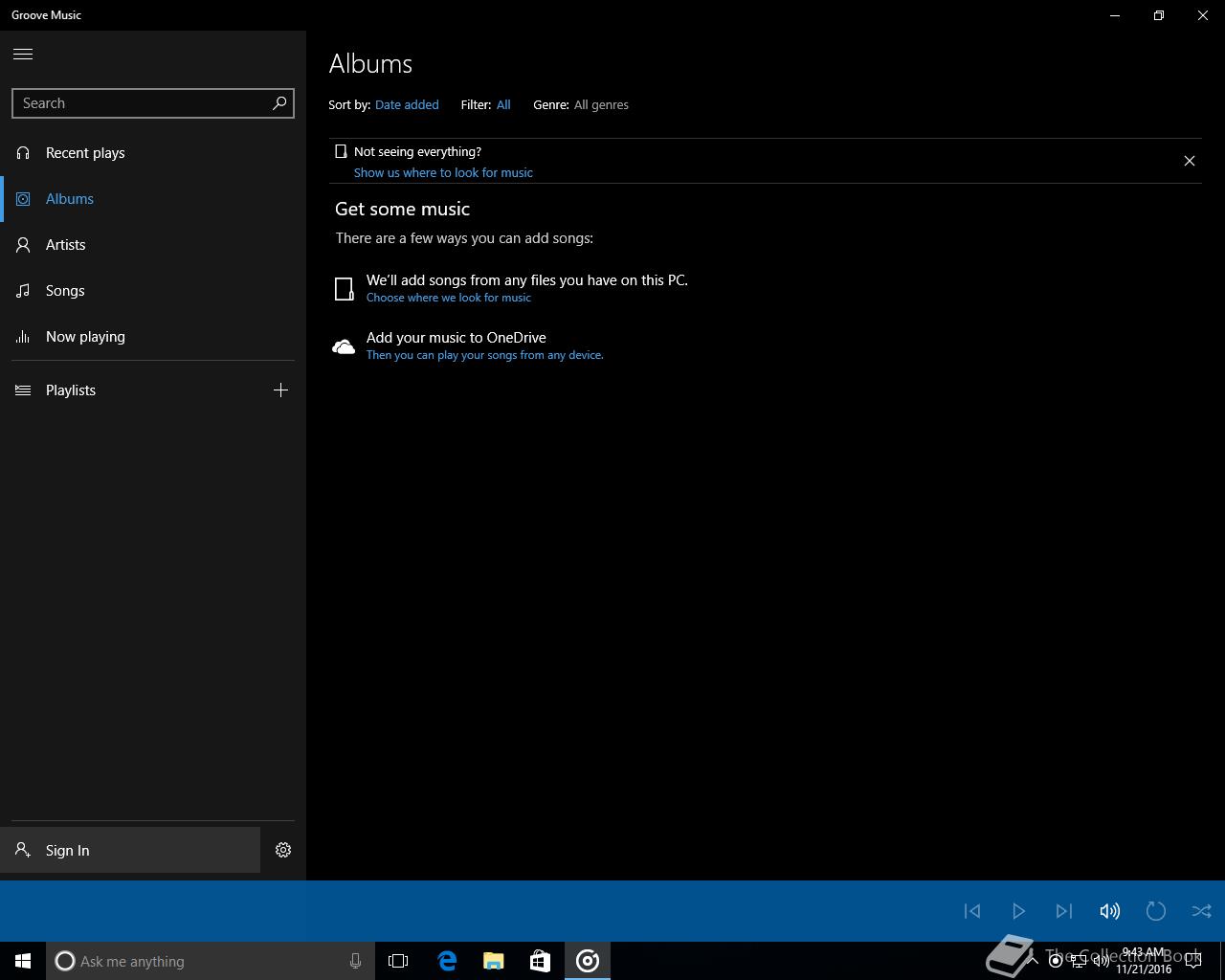1225x980 pixels.
Task: Toggle repeat mode
Action: [x=1156, y=911]
